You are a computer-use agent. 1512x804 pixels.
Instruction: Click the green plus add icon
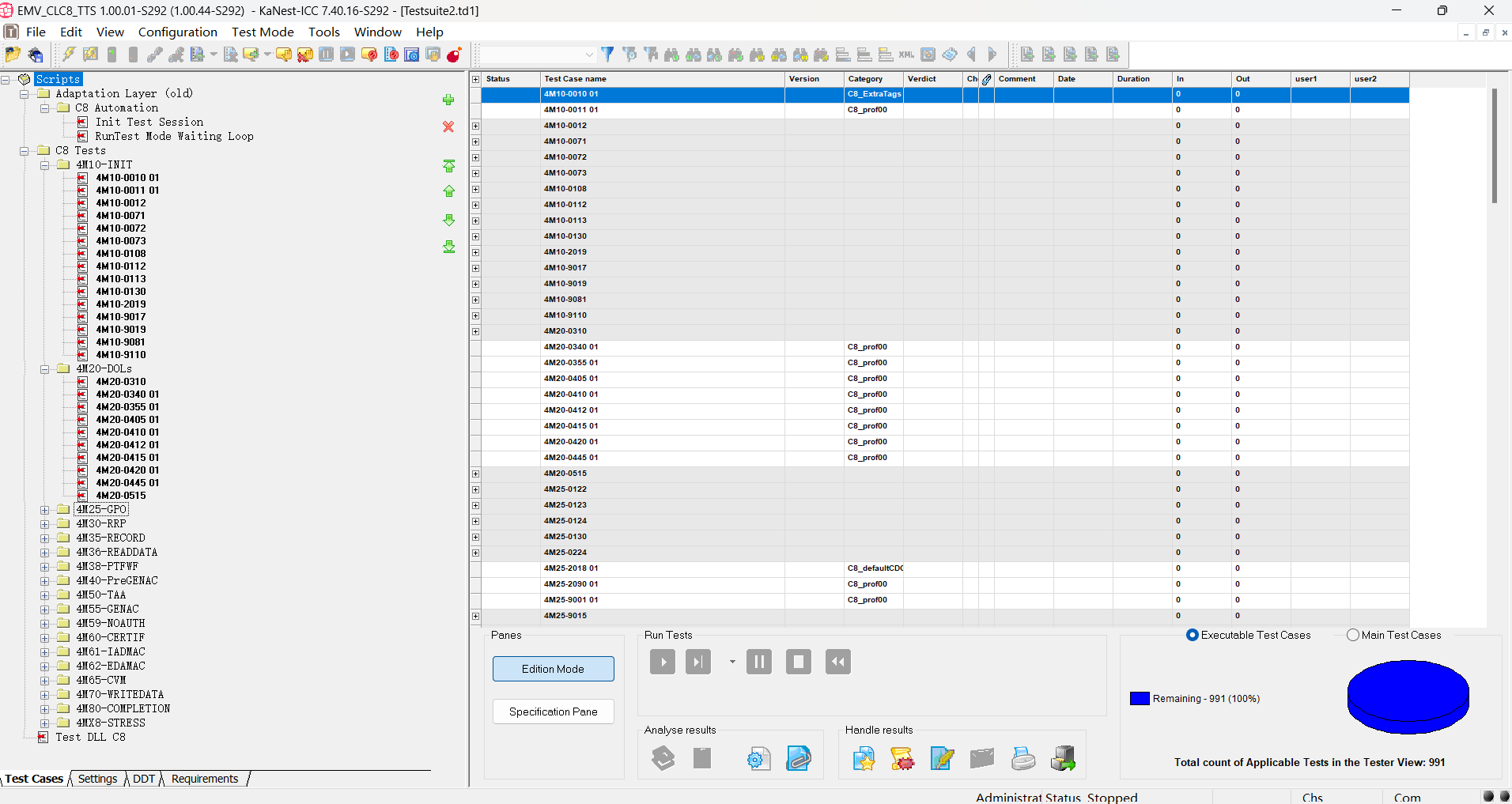448,100
